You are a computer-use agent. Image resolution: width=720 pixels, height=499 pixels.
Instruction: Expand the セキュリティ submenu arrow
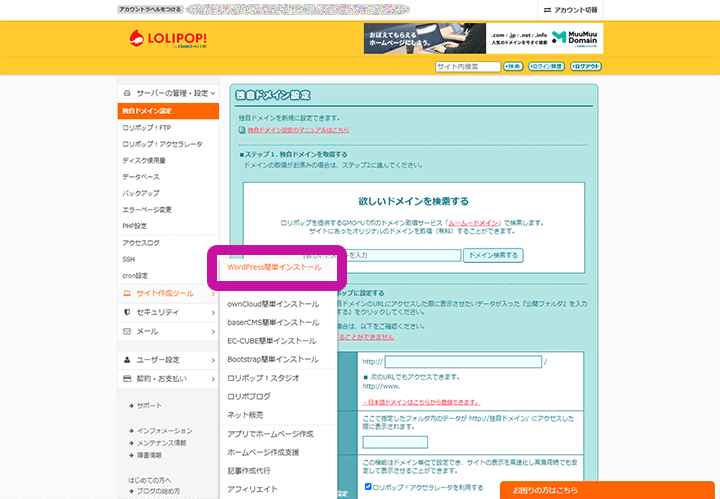click(x=213, y=312)
